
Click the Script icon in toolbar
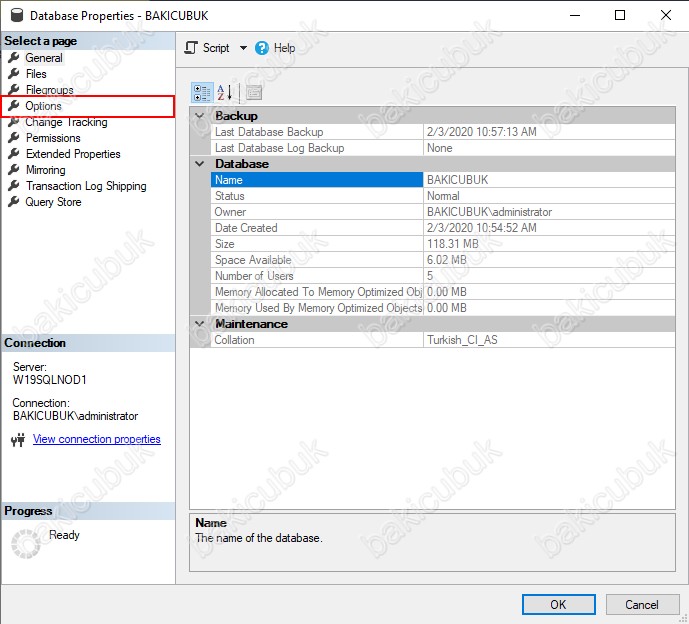[192, 48]
